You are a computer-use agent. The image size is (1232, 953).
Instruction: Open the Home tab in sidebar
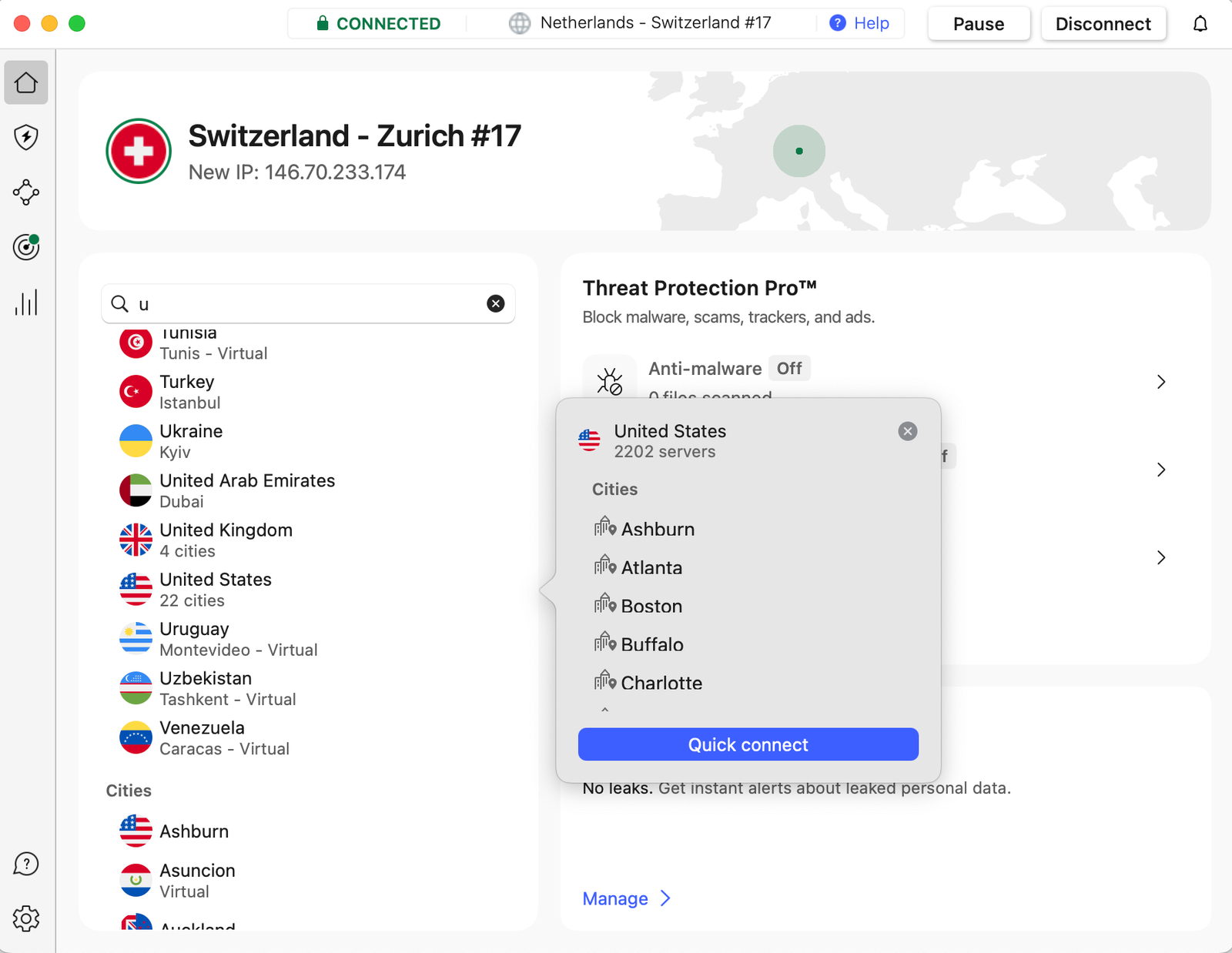coord(26,82)
